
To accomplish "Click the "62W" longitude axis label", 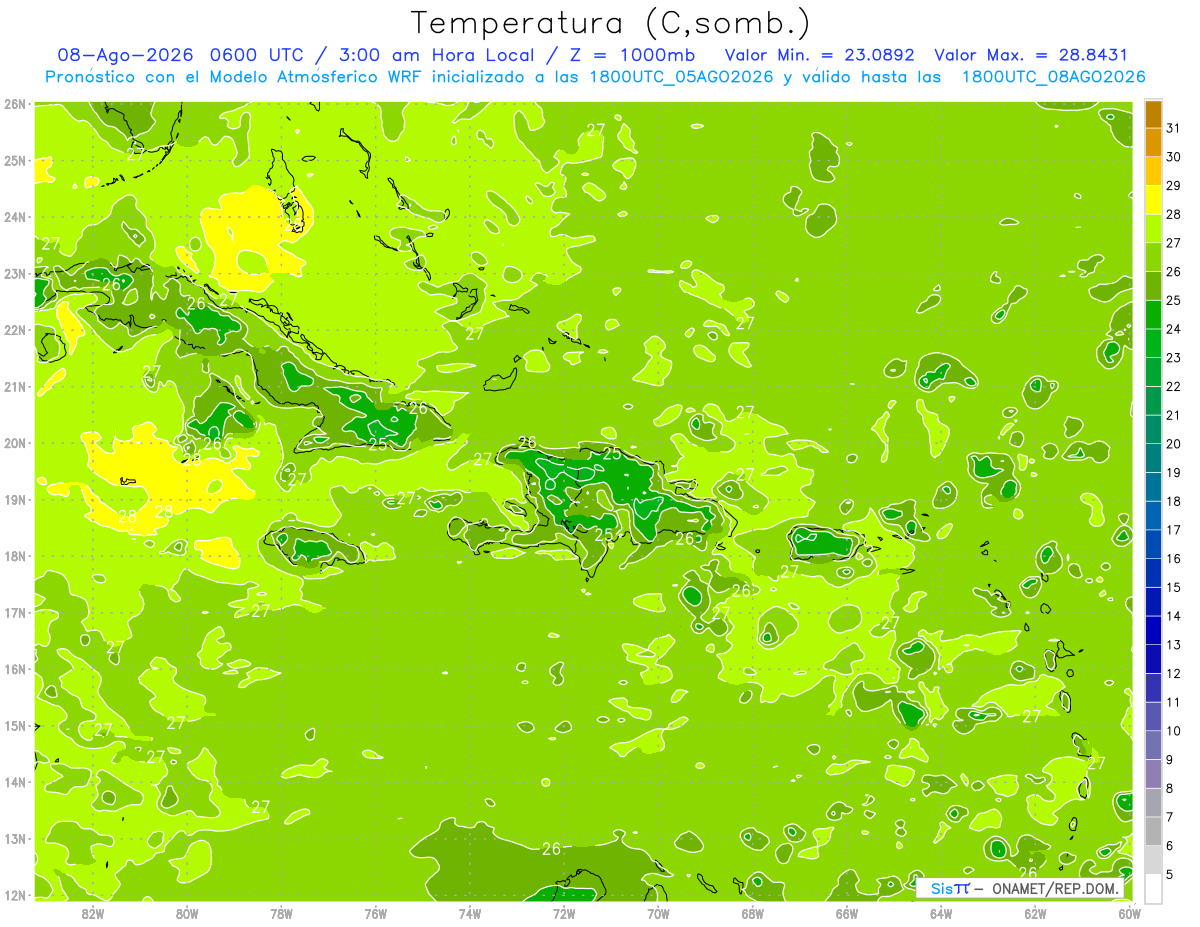I will 1035,914.
